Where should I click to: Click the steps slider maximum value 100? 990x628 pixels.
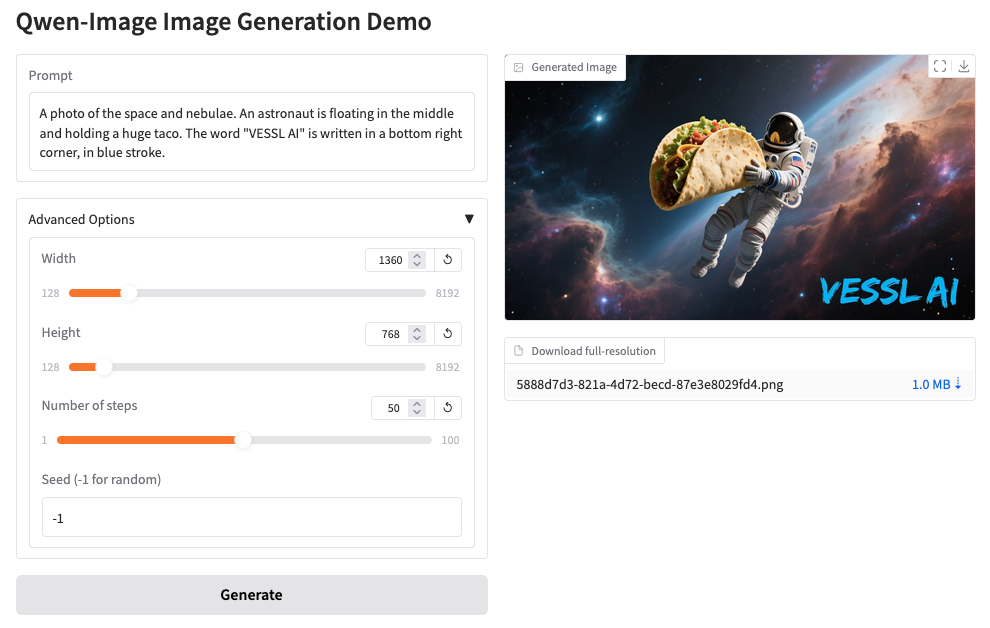click(x=450, y=440)
